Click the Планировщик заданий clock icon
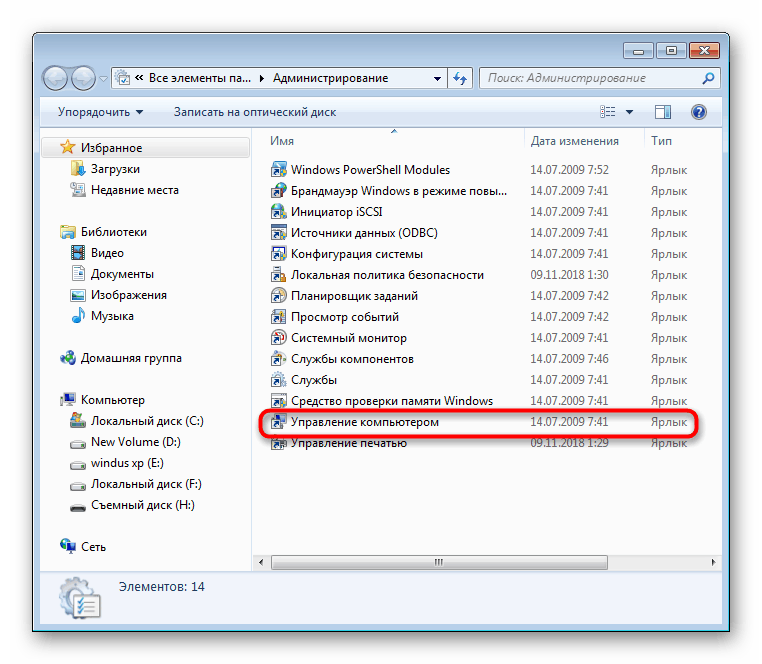 (278, 296)
